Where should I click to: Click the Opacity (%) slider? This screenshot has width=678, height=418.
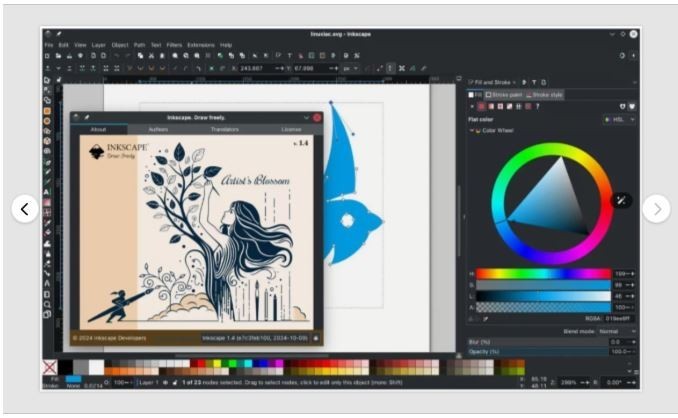(x=538, y=352)
